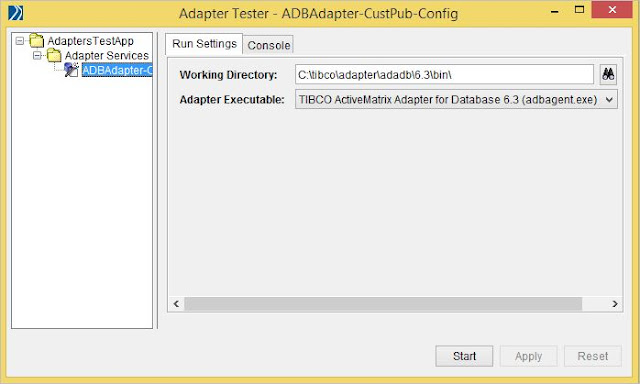Select the AdaptersTestApp tree label
Viewport: 640px width, 384px height.
click(x=91, y=41)
